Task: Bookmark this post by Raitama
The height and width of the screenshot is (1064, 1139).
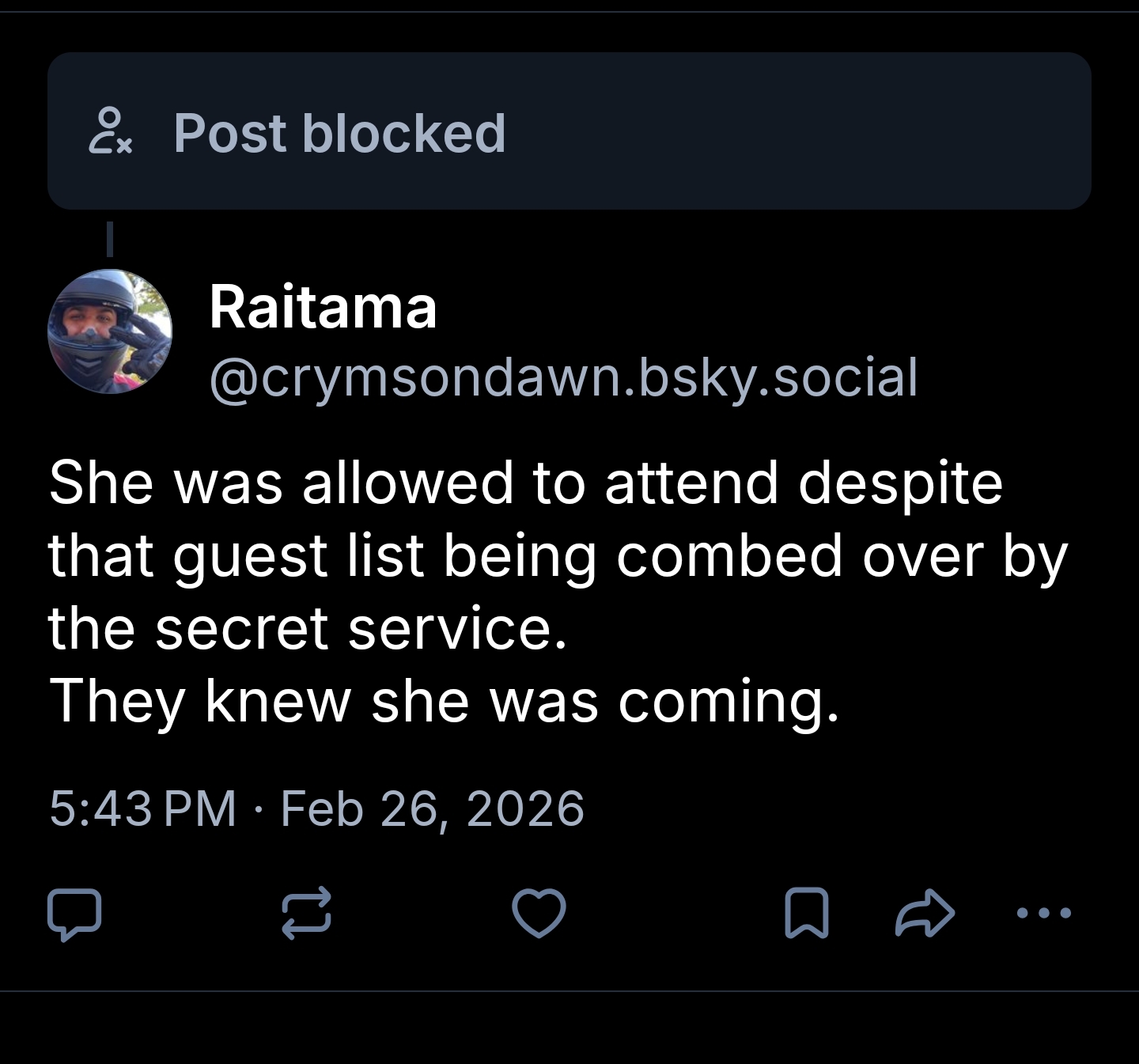Action: (806, 914)
